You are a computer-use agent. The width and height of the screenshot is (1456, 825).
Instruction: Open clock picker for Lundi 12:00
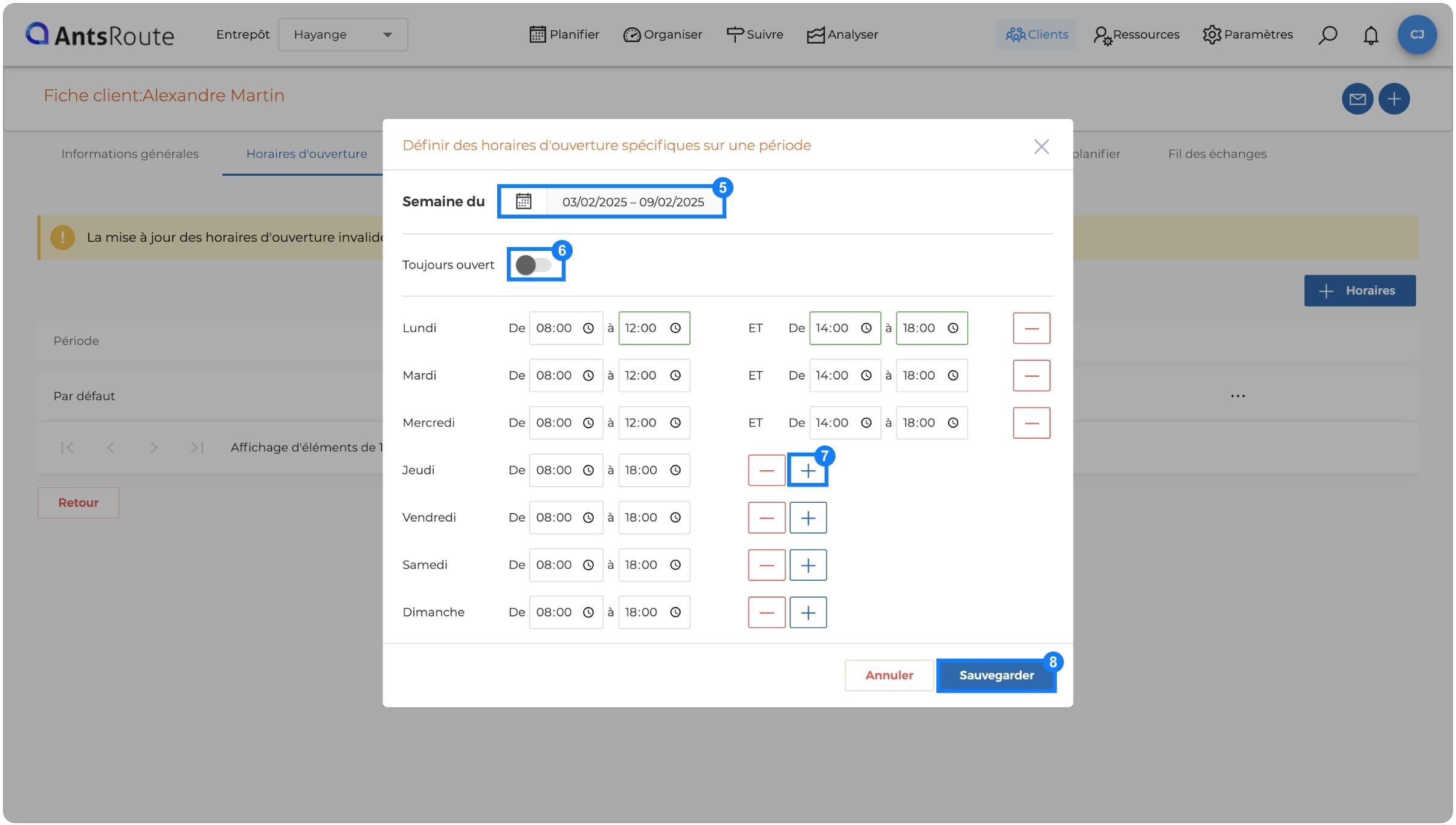[x=675, y=328]
